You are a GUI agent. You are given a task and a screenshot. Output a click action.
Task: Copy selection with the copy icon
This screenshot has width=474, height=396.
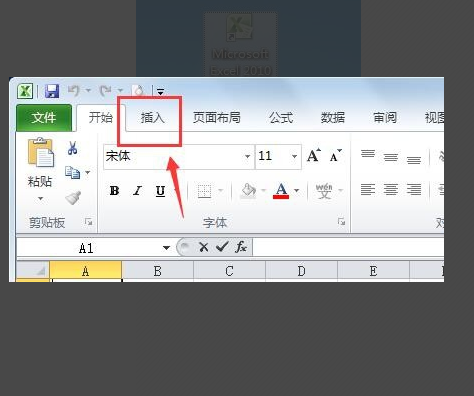tap(72, 172)
